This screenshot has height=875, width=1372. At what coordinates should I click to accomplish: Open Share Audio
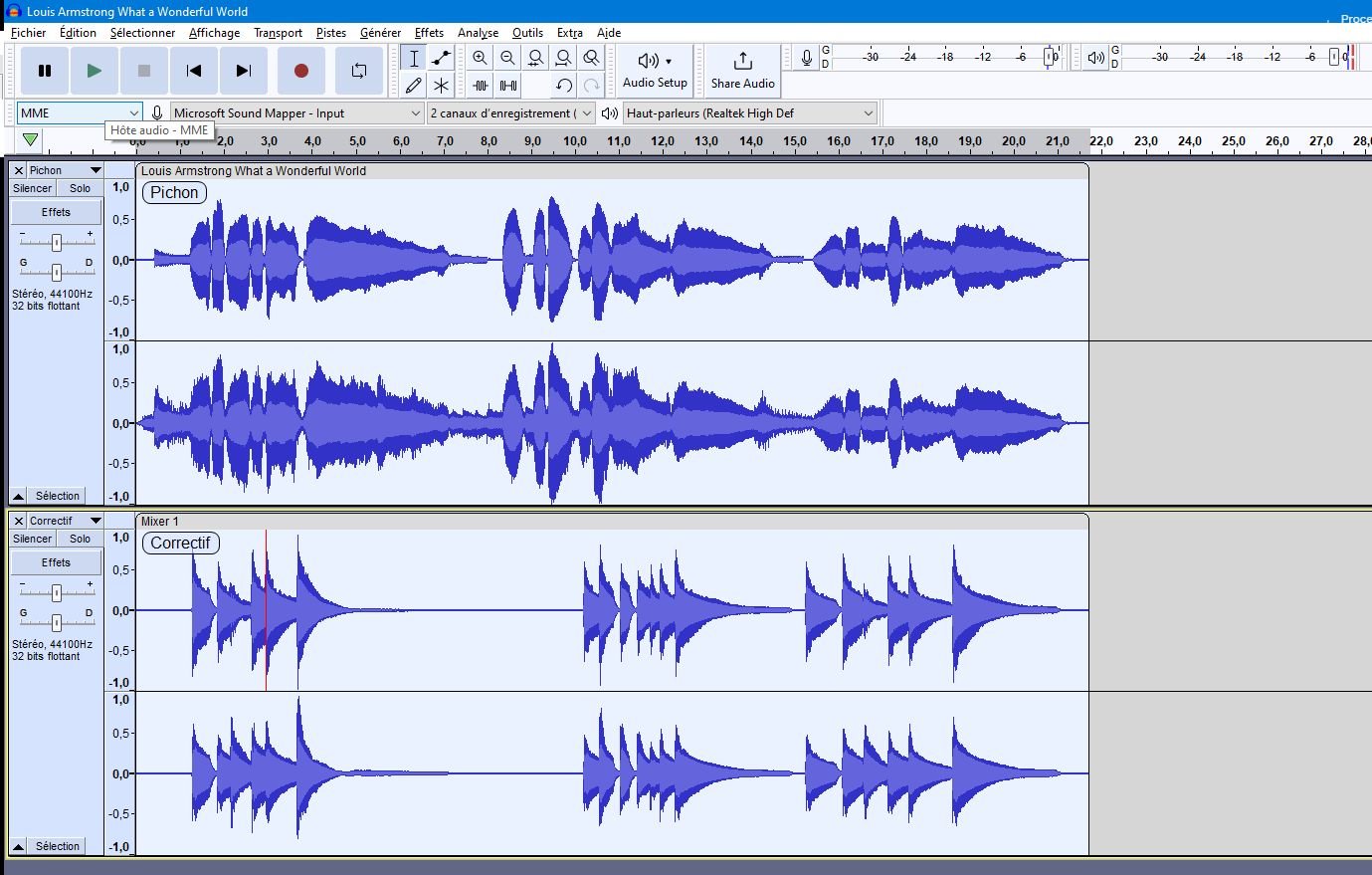click(x=742, y=71)
